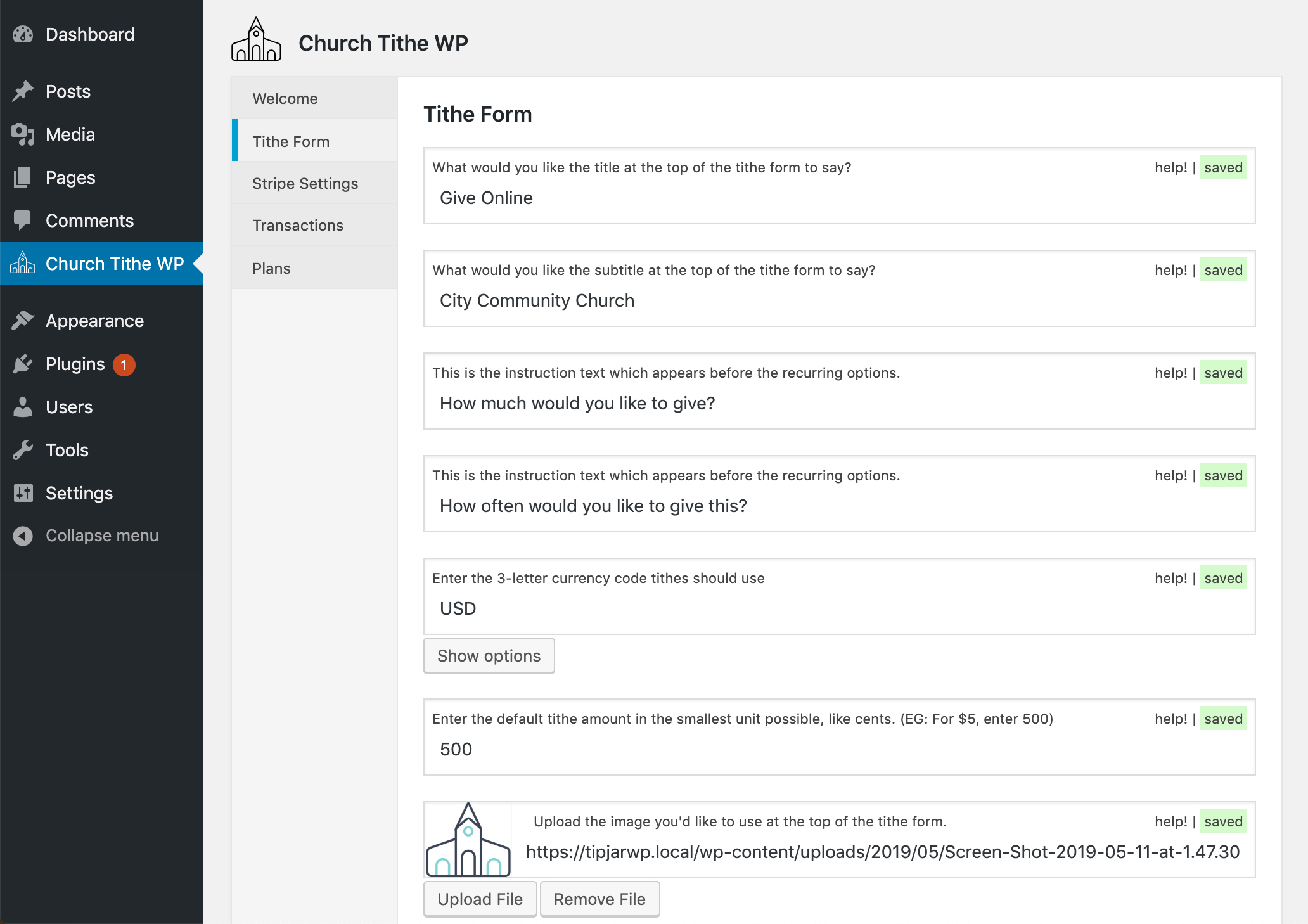Viewport: 1308px width, 924px height.
Task: Click help! beside How much would you like
Action: pos(1170,373)
